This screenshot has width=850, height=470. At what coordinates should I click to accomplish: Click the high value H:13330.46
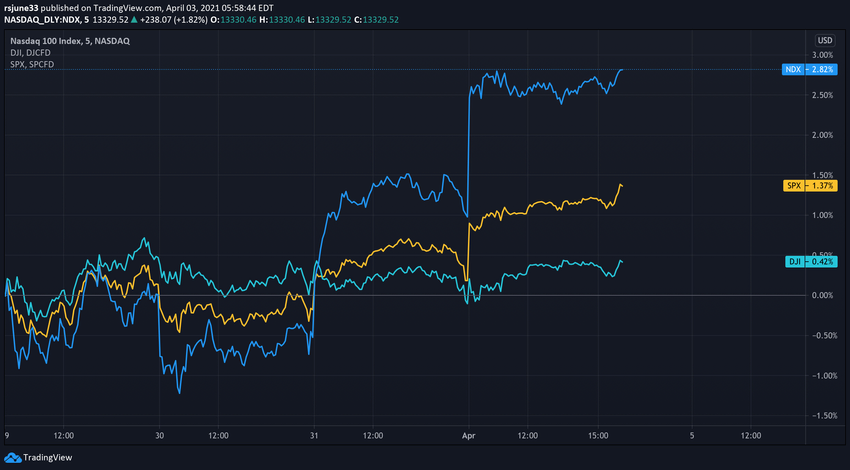pos(282,20)
